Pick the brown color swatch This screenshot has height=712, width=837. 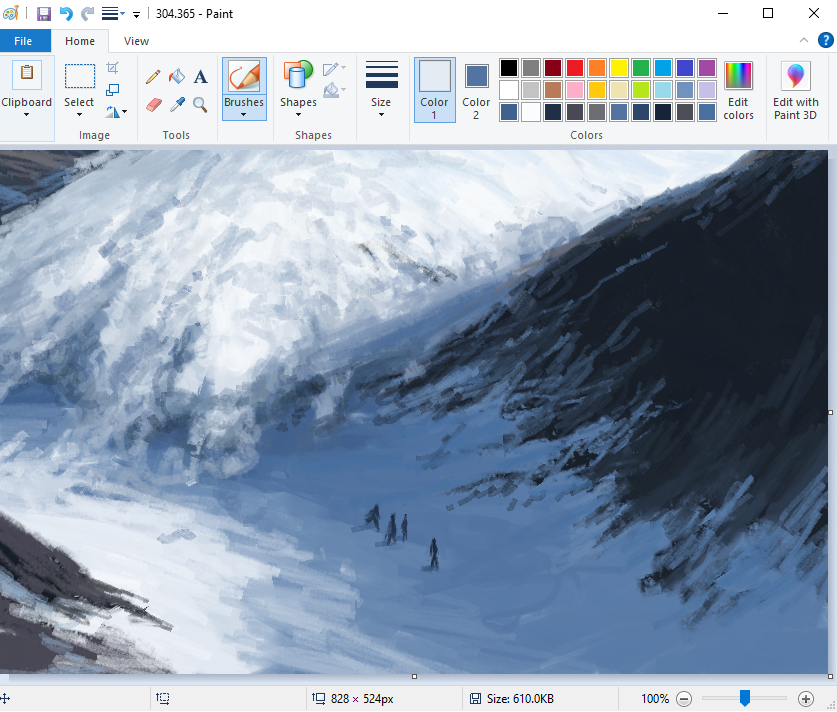click(x=553, y=90)
